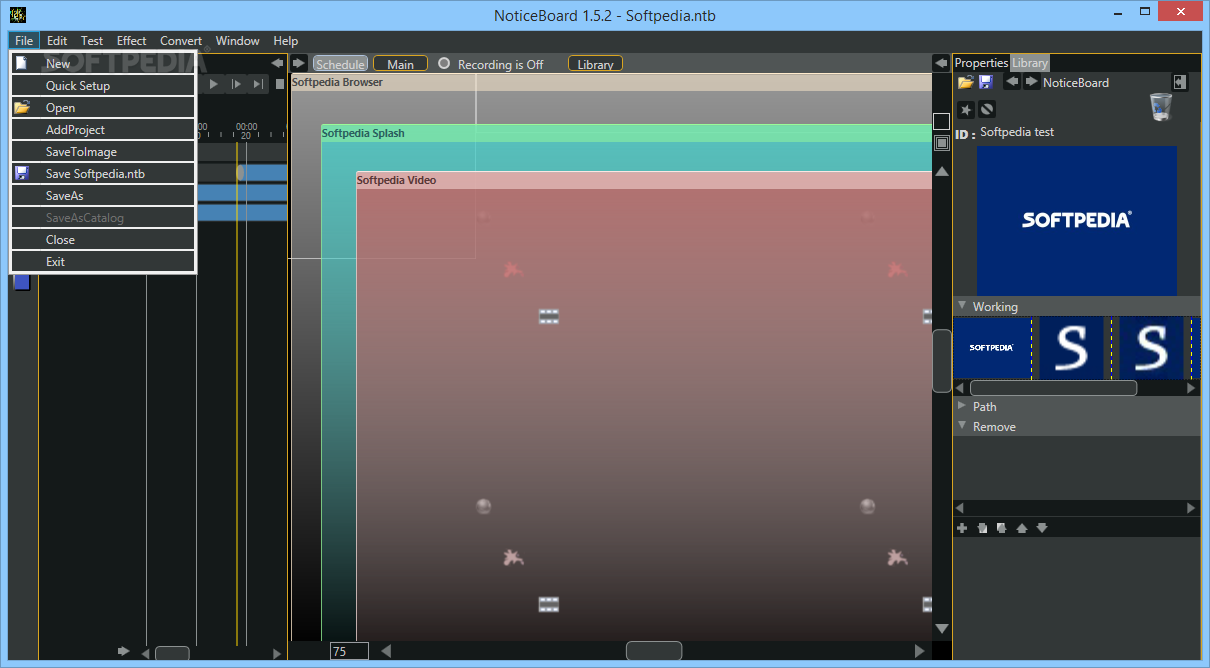Click the Schedule button
1210x668 pixels.
tap(340, 64)
